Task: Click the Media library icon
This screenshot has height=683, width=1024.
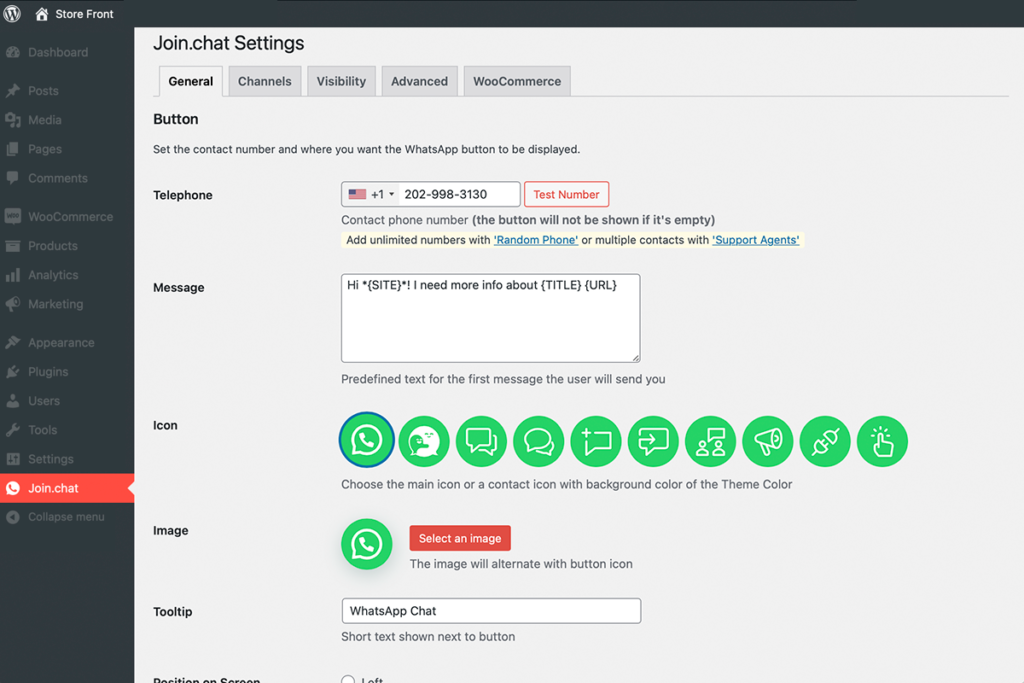Action: tap(12, 120)
